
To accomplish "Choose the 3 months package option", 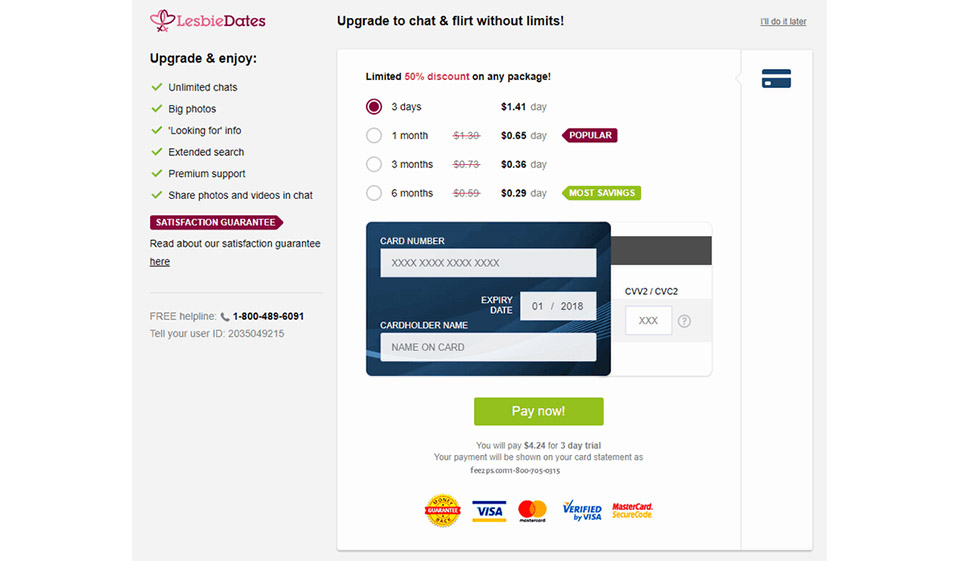I will pyautogui.click(x=374, y=164).
